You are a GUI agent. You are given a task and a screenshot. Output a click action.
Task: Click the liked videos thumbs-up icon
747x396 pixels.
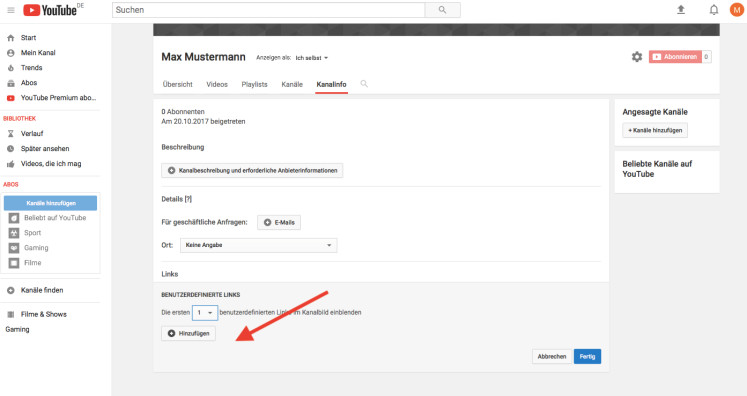pos(10,164)
